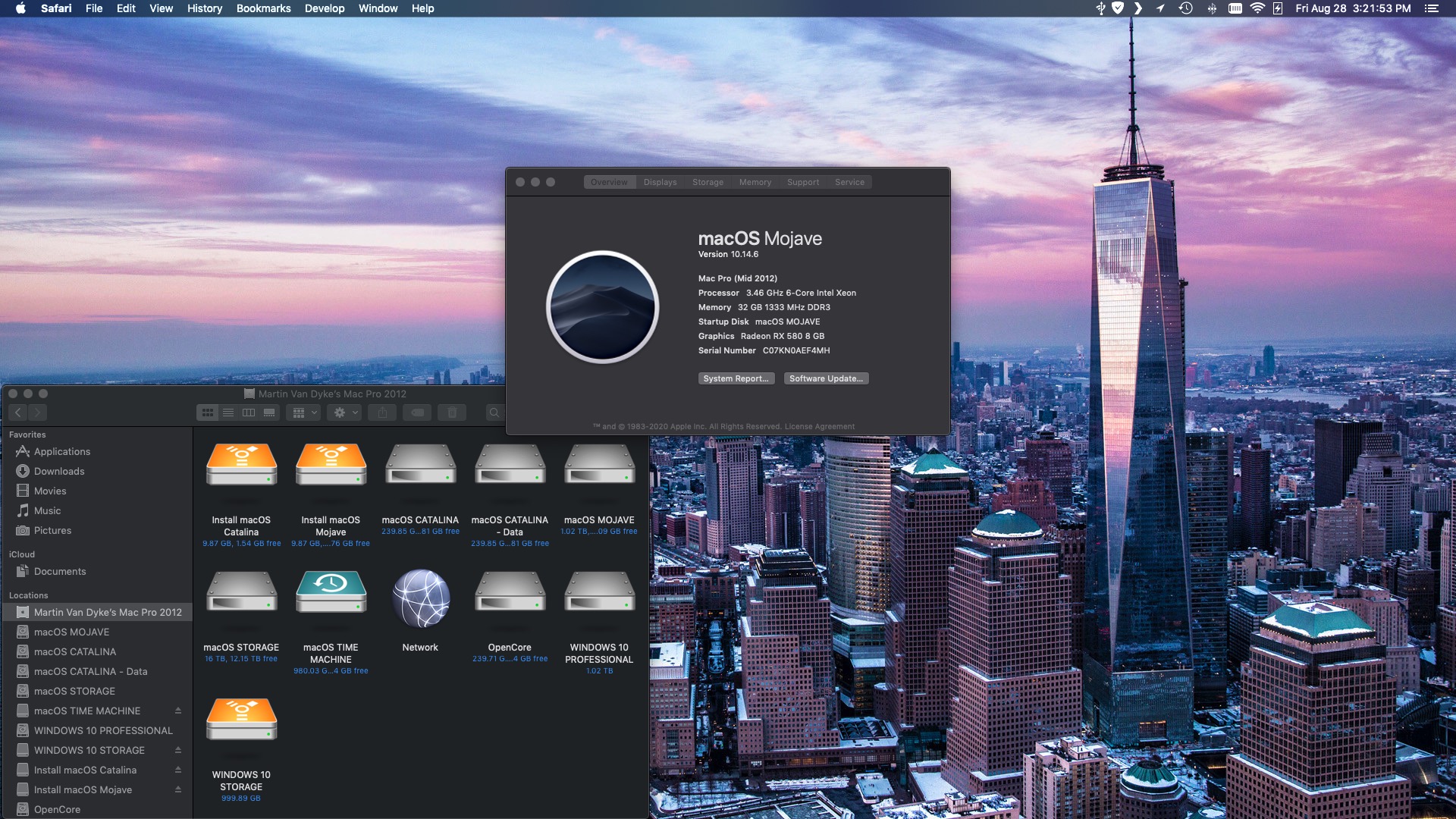Open the Wi-Fi menu bar icon
Image resolution: width=1456 pixels, height=819 pixels.
pyautogui.click(x=1257, y=8)
